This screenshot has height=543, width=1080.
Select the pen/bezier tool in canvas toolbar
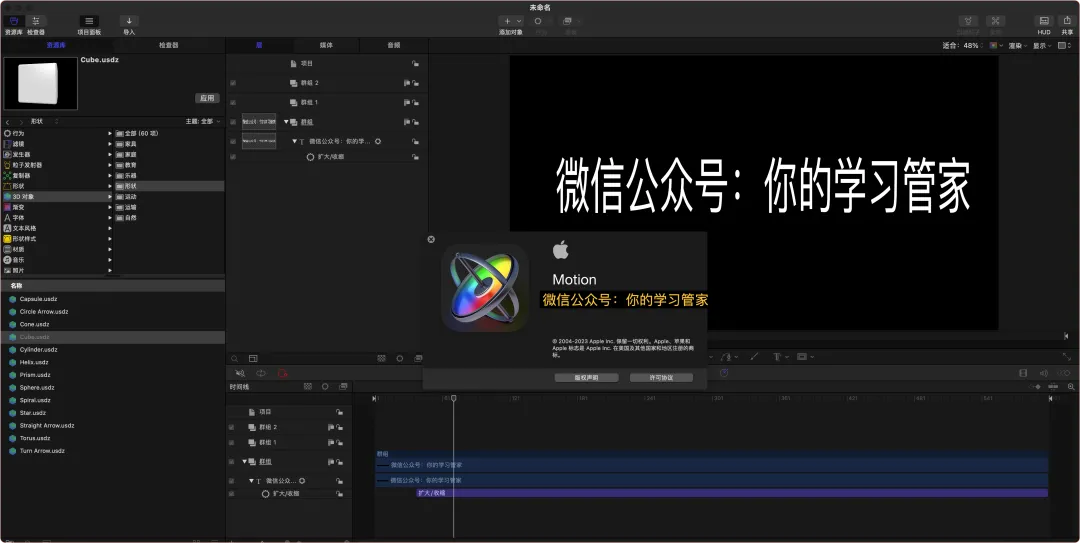(726, 357)
